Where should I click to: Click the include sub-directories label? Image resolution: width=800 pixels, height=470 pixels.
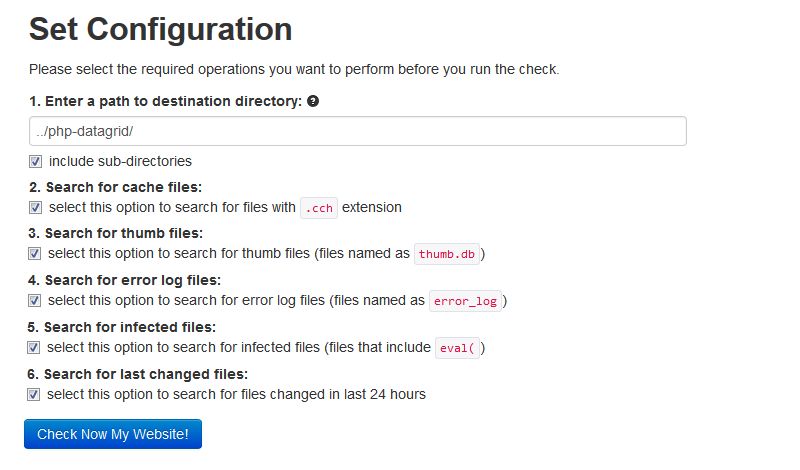pos(120,161)
